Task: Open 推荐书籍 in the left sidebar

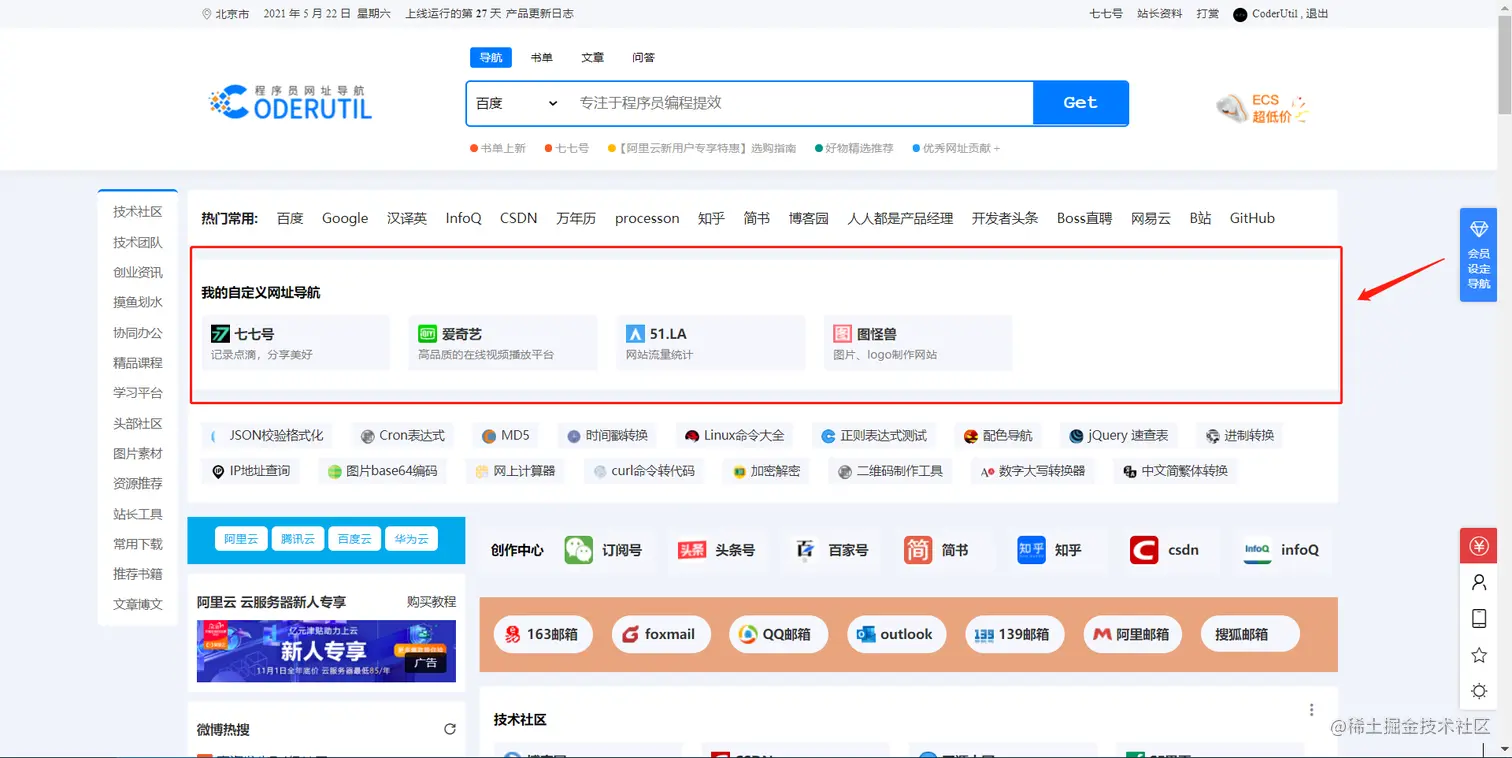Action: (138, 574)
